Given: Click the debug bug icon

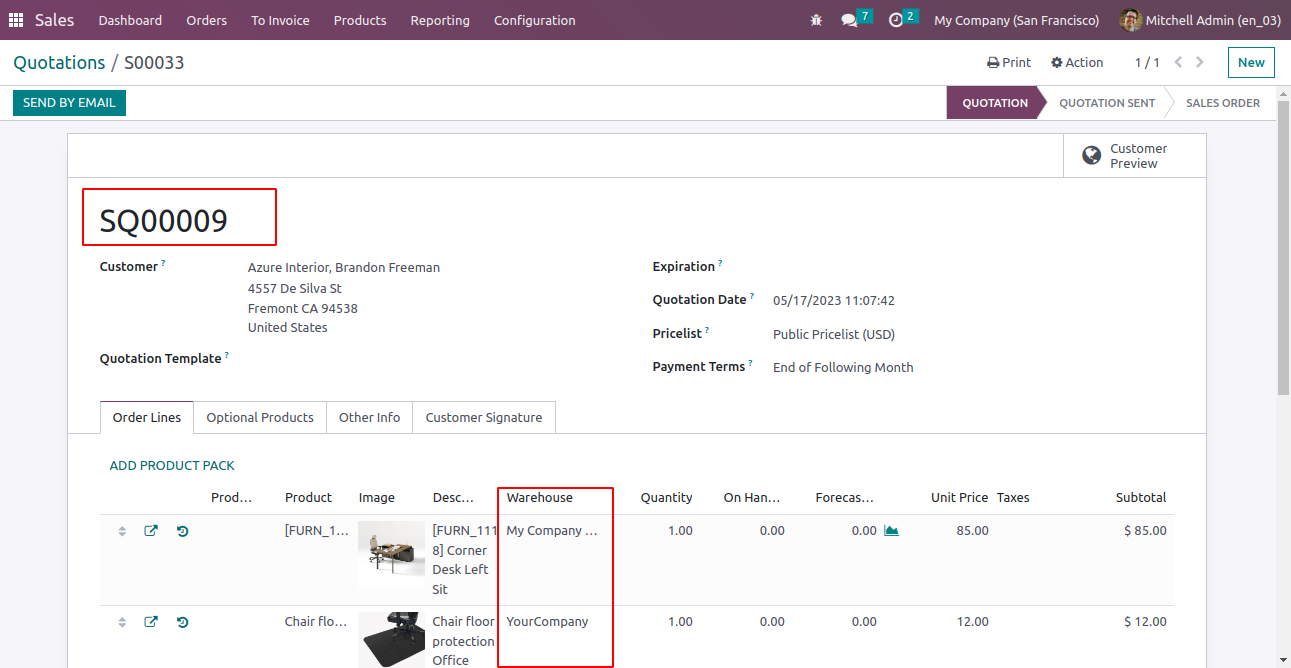Looking at the screenshot, I should (817, 20).
